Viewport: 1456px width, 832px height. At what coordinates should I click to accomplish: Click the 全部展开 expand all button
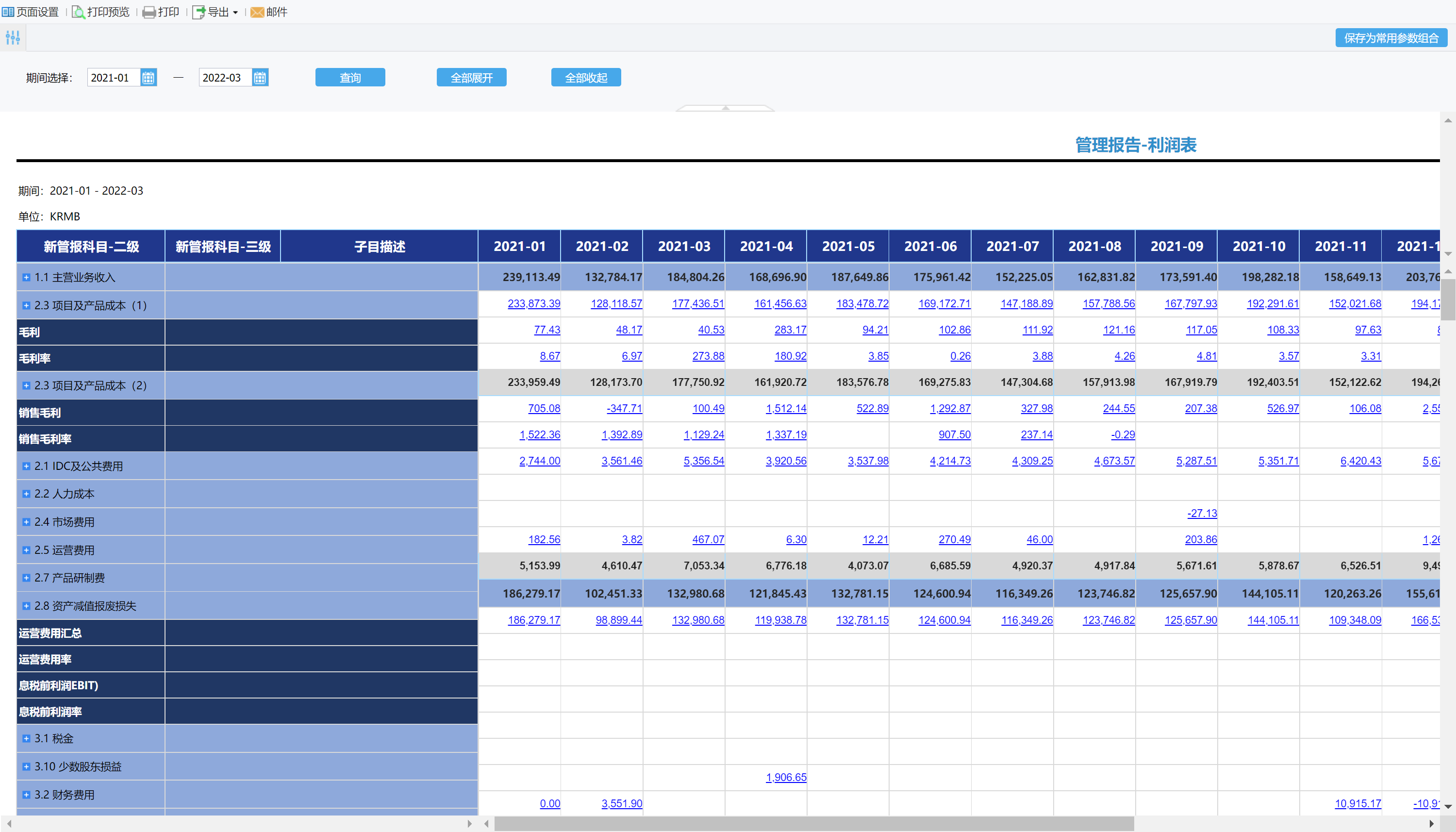tap(471, 78)
